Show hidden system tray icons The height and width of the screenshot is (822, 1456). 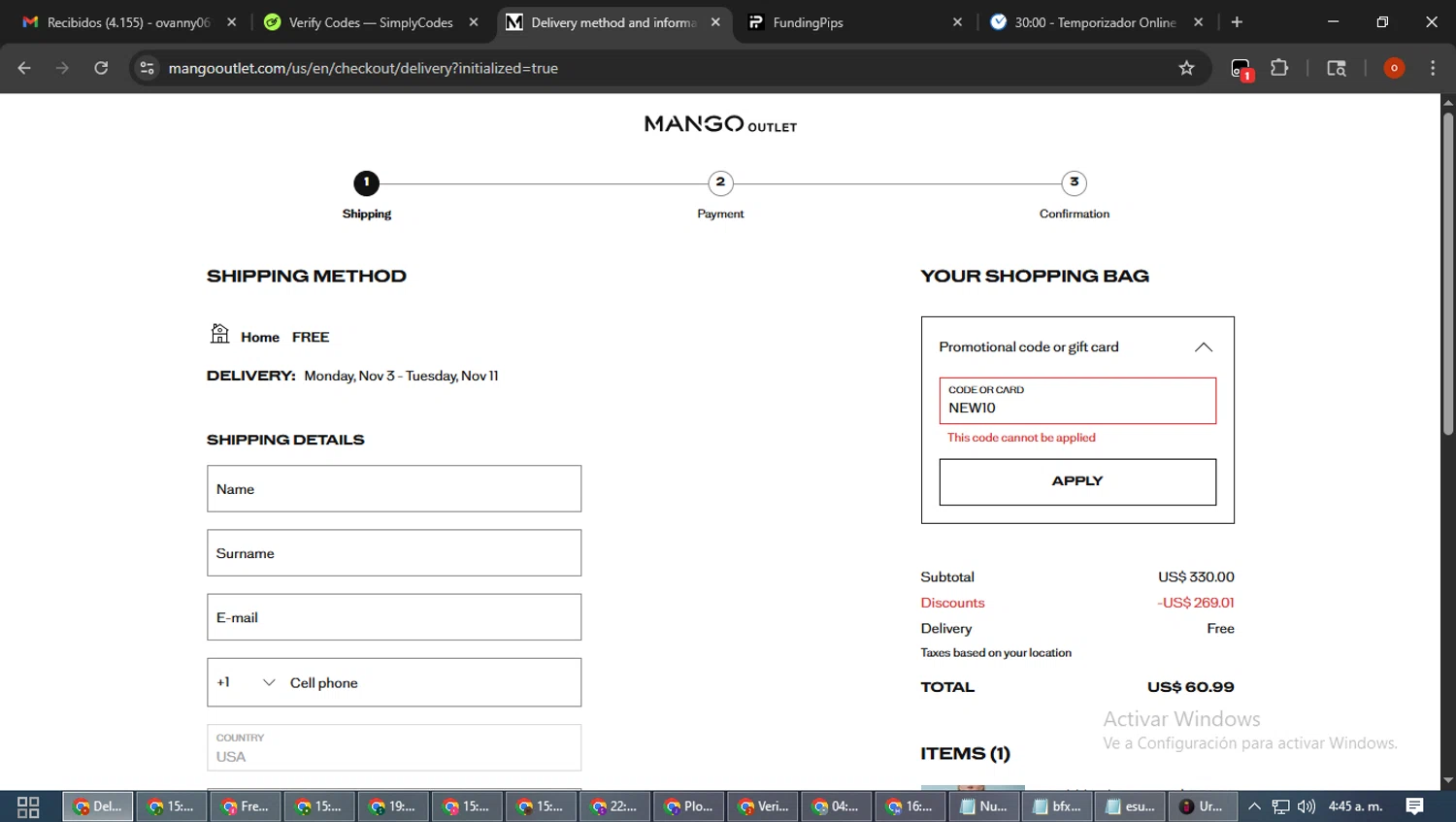coord(1254,806)
